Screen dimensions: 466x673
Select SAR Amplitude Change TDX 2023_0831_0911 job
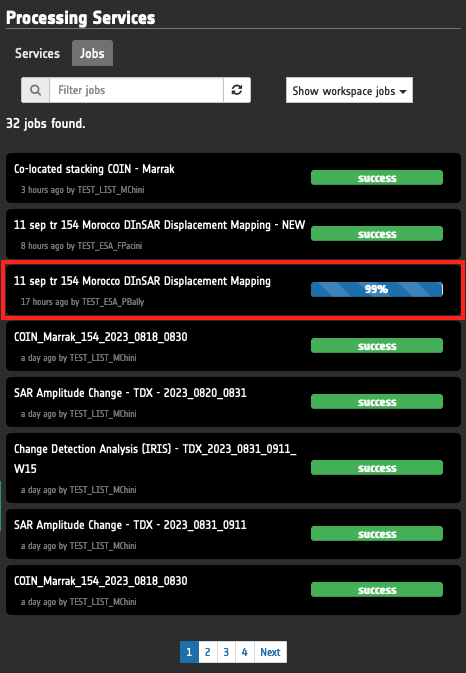(x=233, y=534)
